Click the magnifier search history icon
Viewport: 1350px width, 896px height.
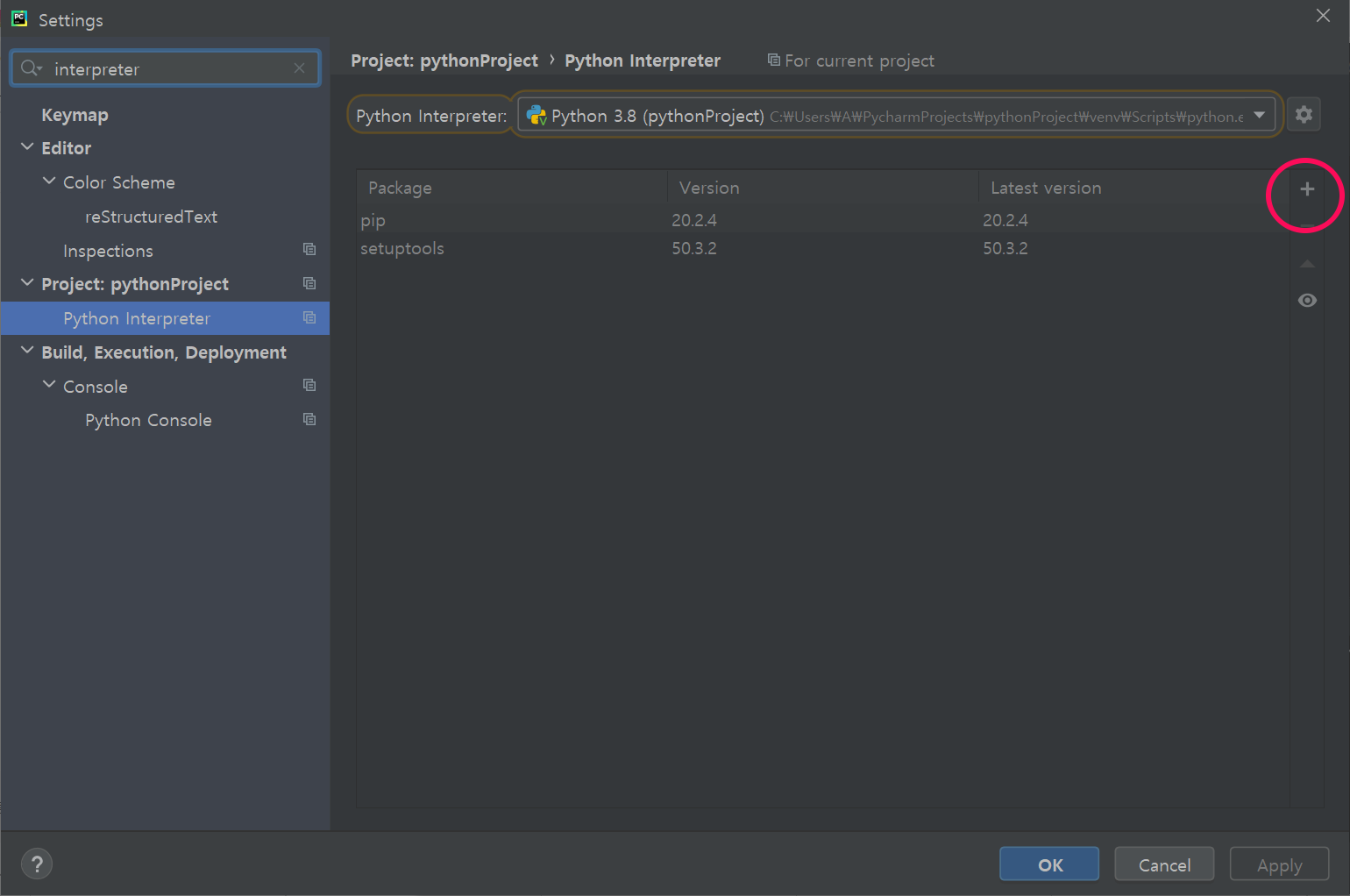click(32, 68)
